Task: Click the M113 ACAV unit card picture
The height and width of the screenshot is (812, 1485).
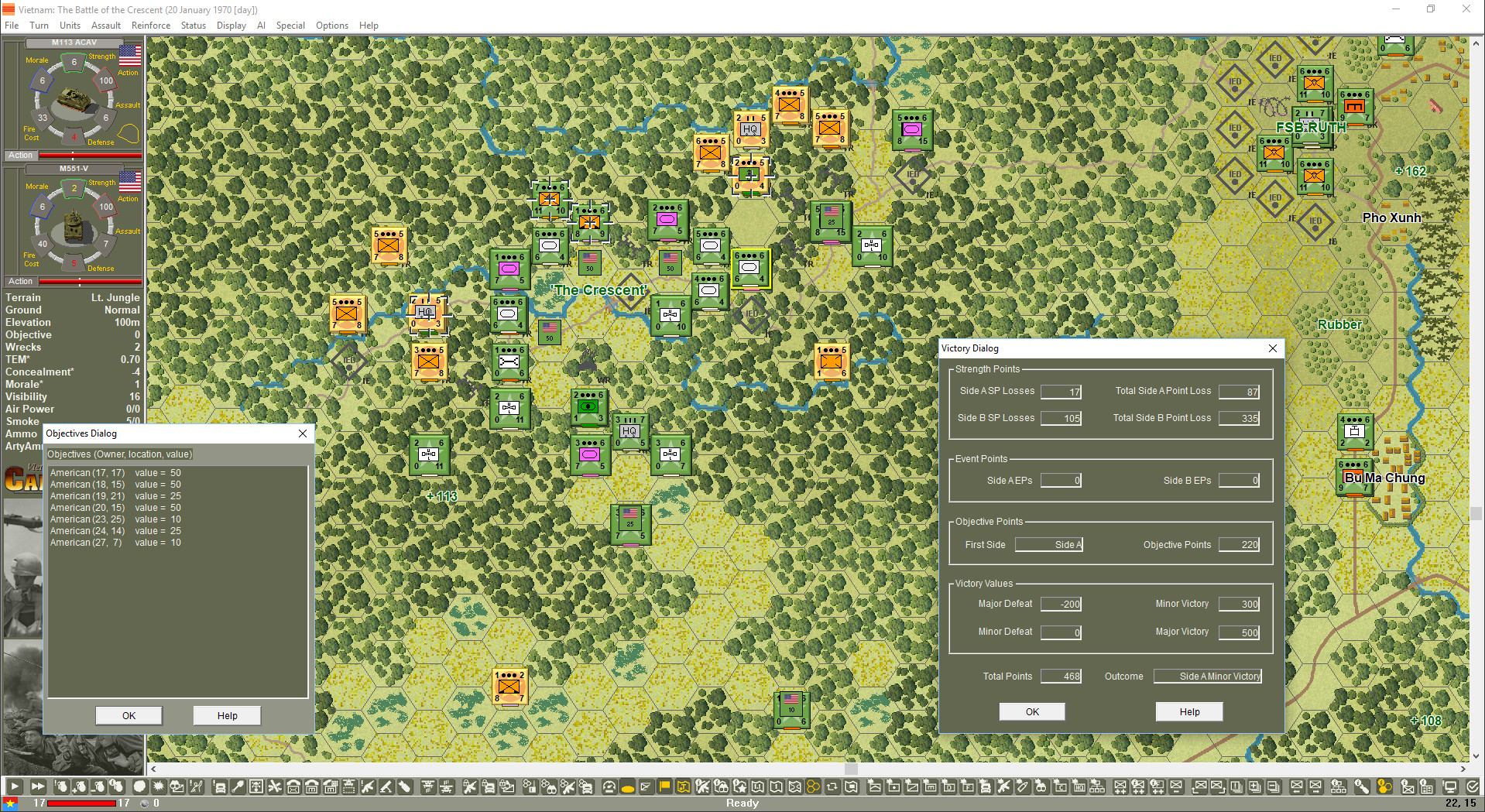Action: (x=75, y=99)
